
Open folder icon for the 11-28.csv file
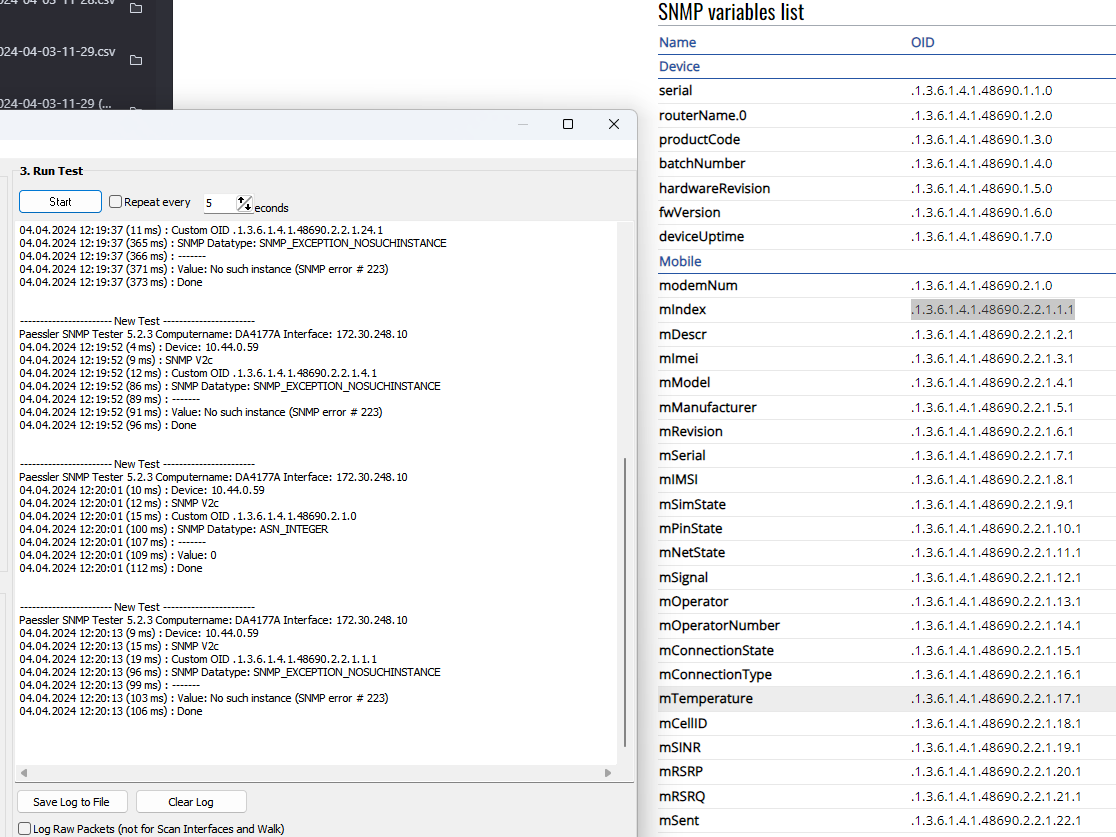pyautogui.click(x=136, y=9)
